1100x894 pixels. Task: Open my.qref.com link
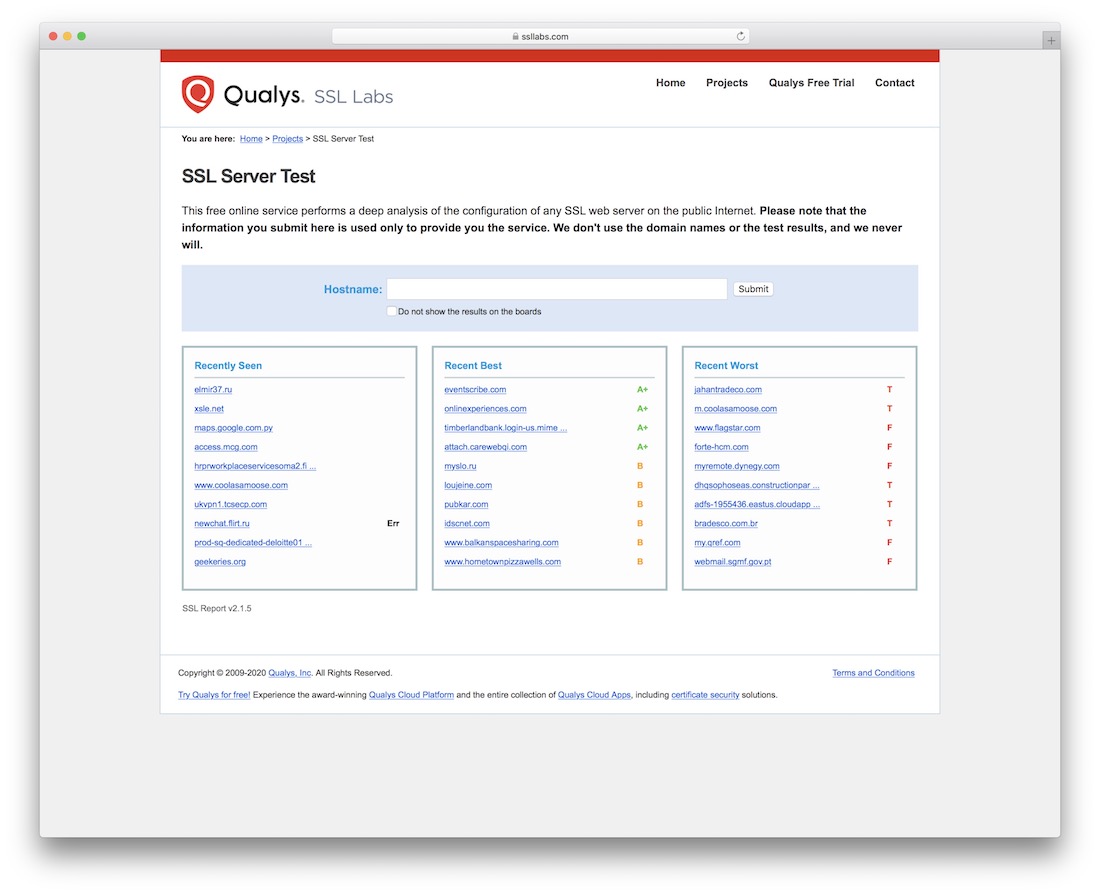coord(717,542)
